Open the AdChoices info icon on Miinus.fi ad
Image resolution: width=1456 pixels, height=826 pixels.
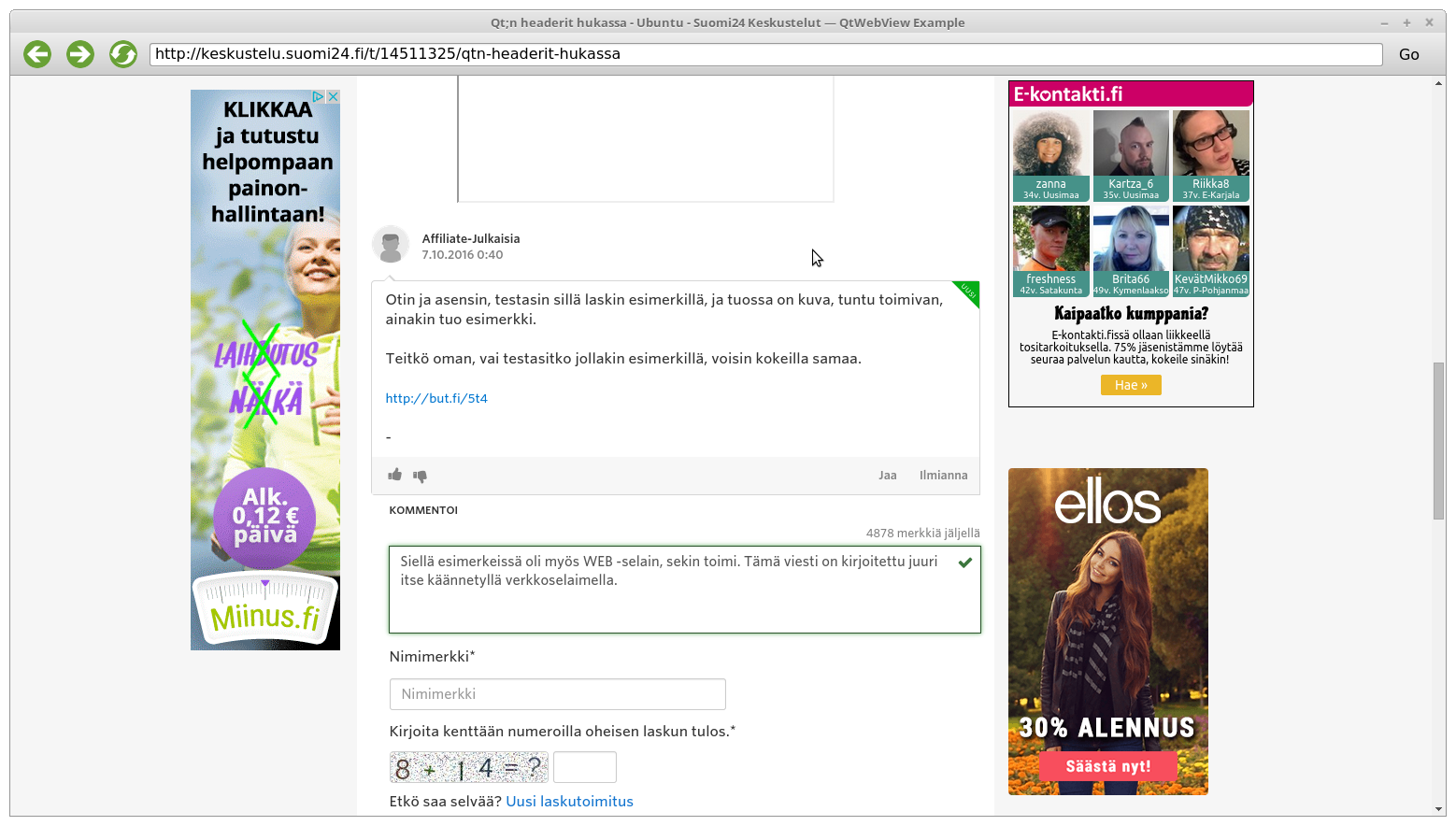click(319, 96)
